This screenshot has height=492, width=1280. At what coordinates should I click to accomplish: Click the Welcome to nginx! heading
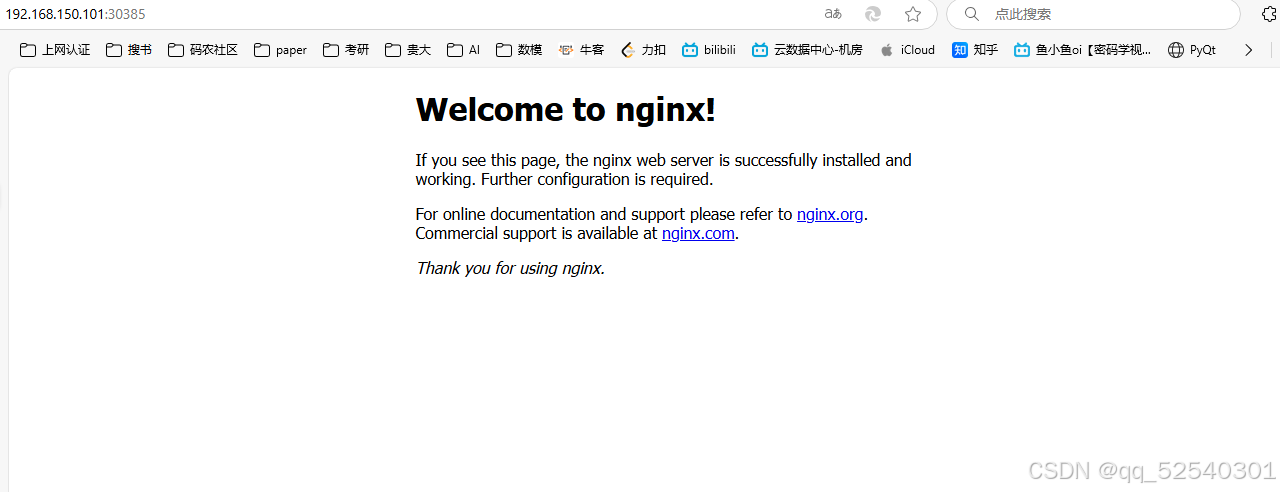[x=566, y=109]
